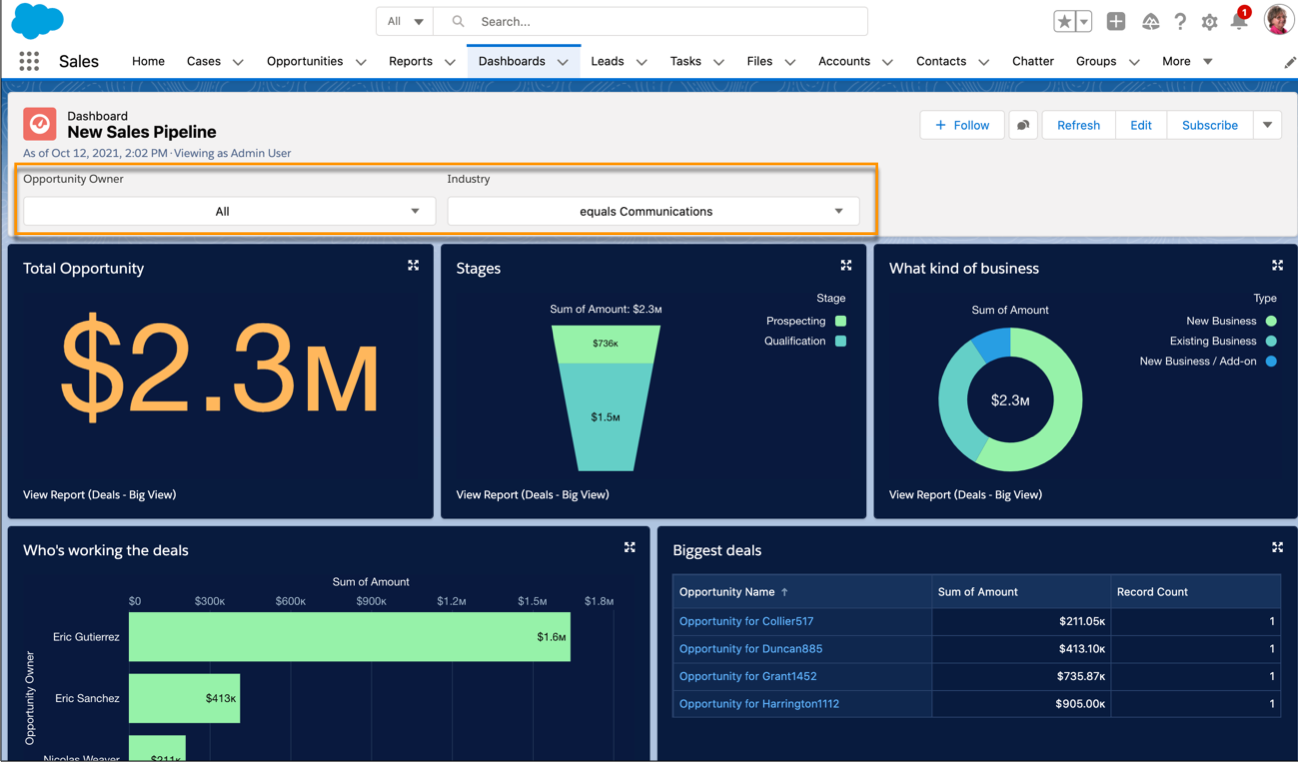
Task: Open the search scope selector showing All
Action: (x=404, y=20)
